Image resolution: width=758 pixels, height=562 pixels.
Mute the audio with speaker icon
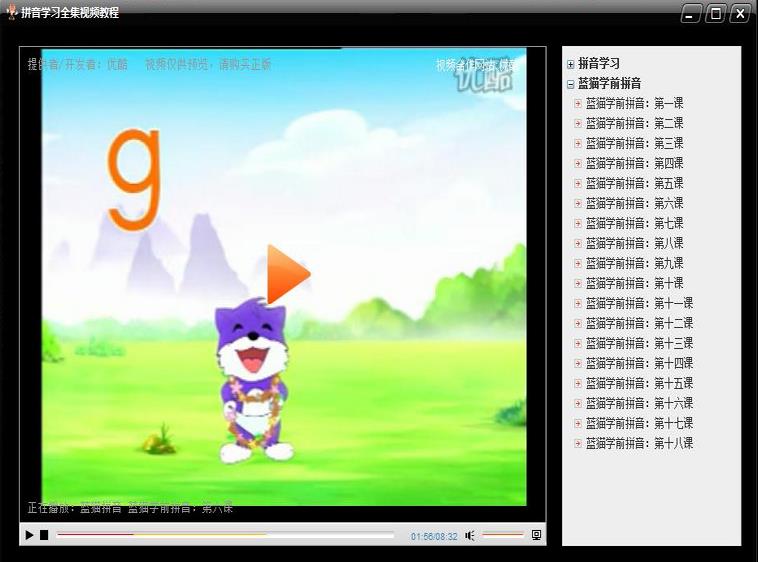[470, 536]
